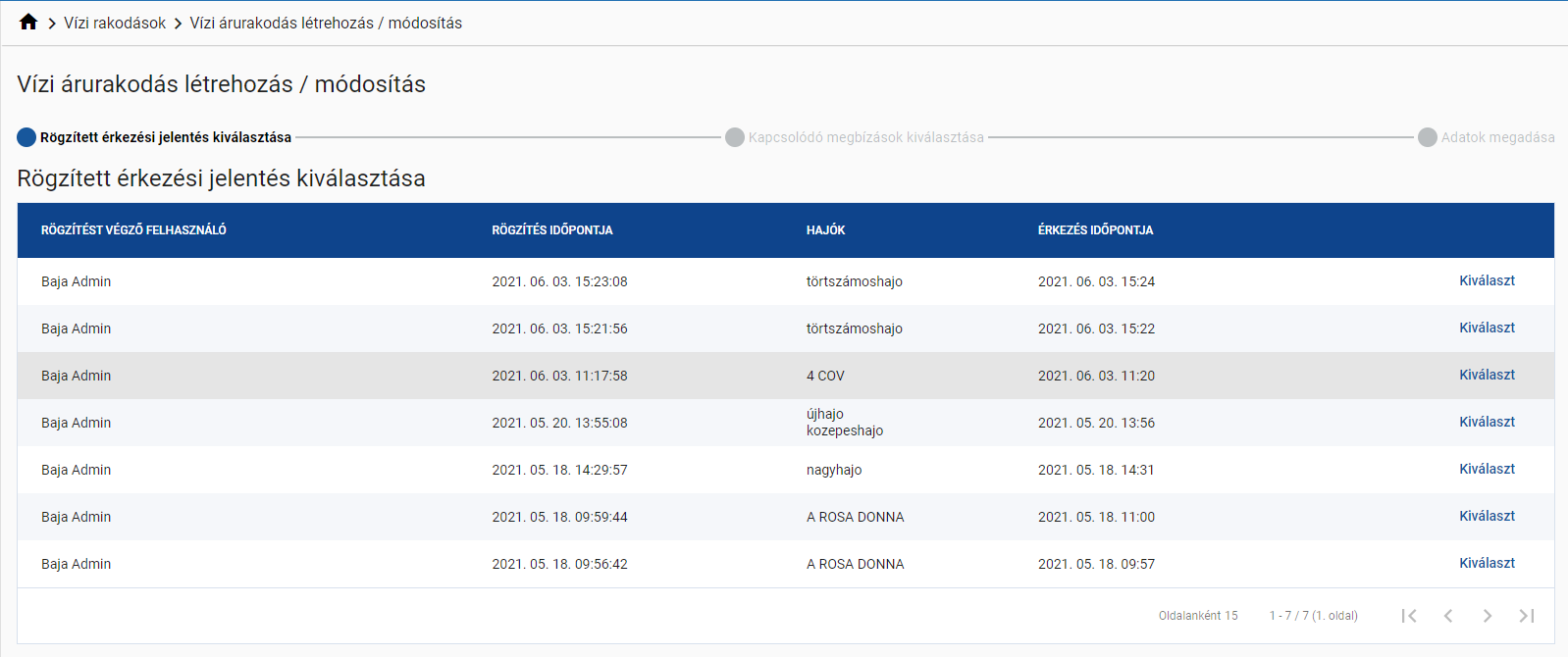The image size is (1568, 657).
Task: Go to first page of table
Action: tap(1409, 616)
